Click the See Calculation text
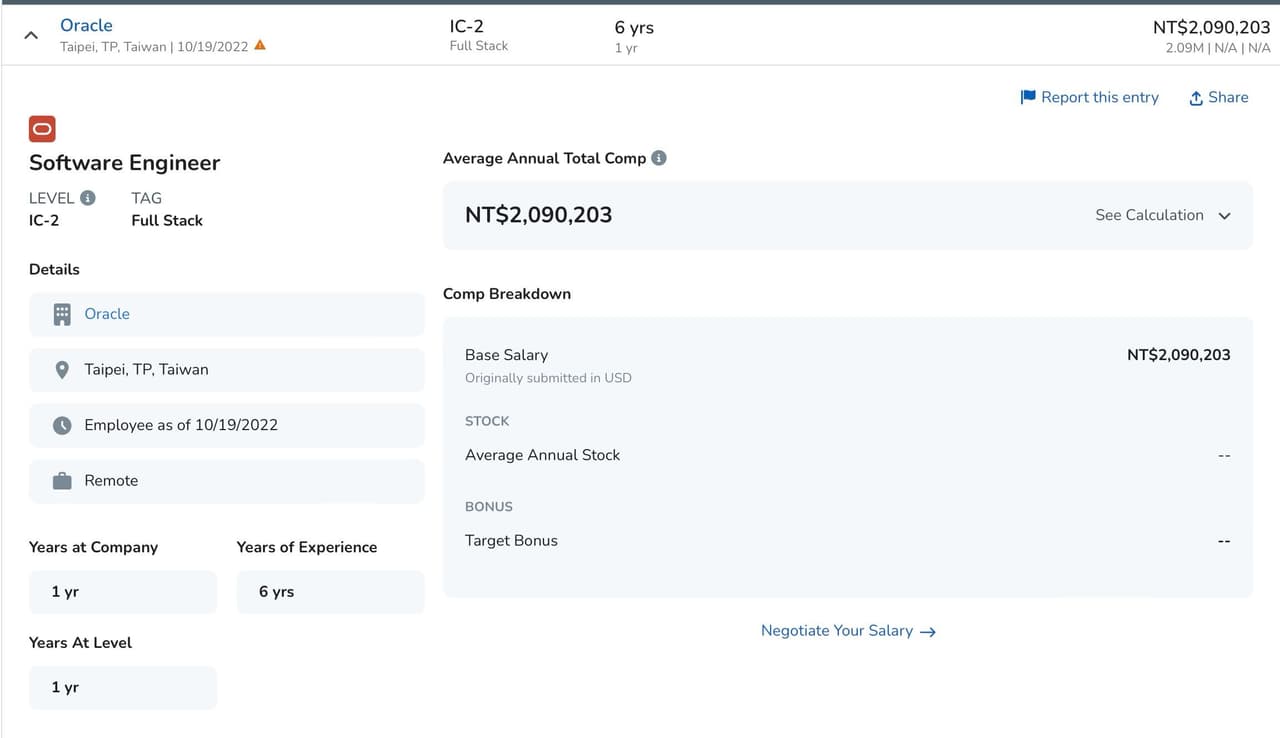The width and height of the screenshot is (1280, 738). (x=1149, y=215)
